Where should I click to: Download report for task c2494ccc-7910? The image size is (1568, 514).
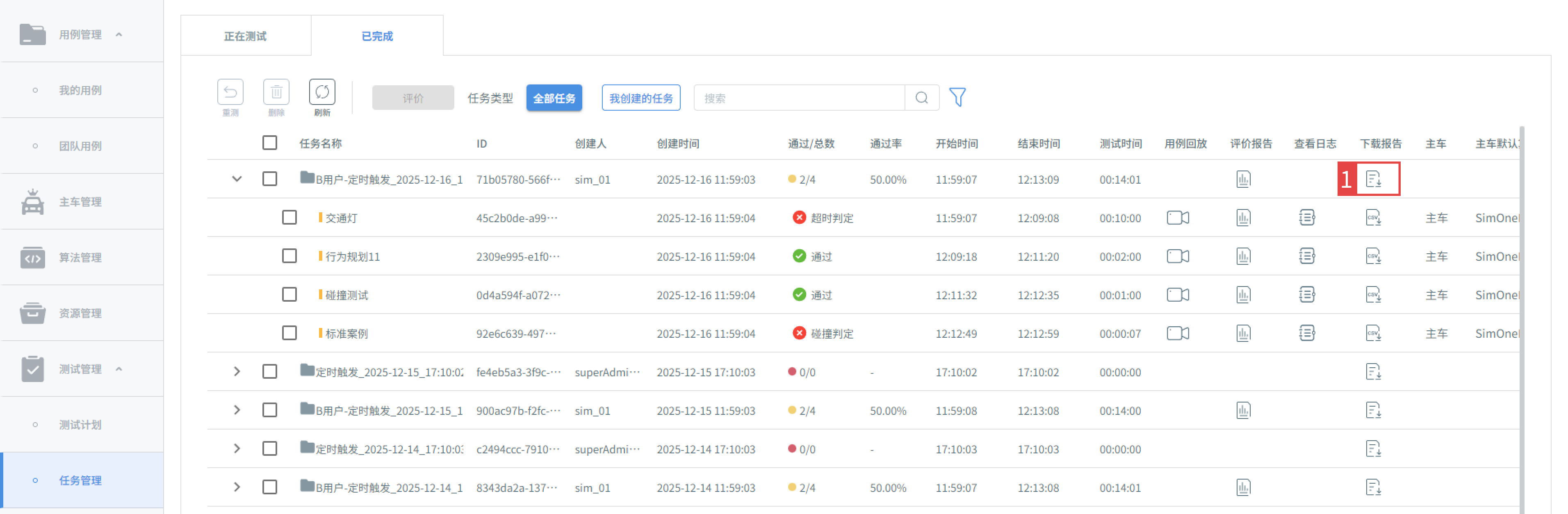pyautogui.click(x=1373, y=449)
